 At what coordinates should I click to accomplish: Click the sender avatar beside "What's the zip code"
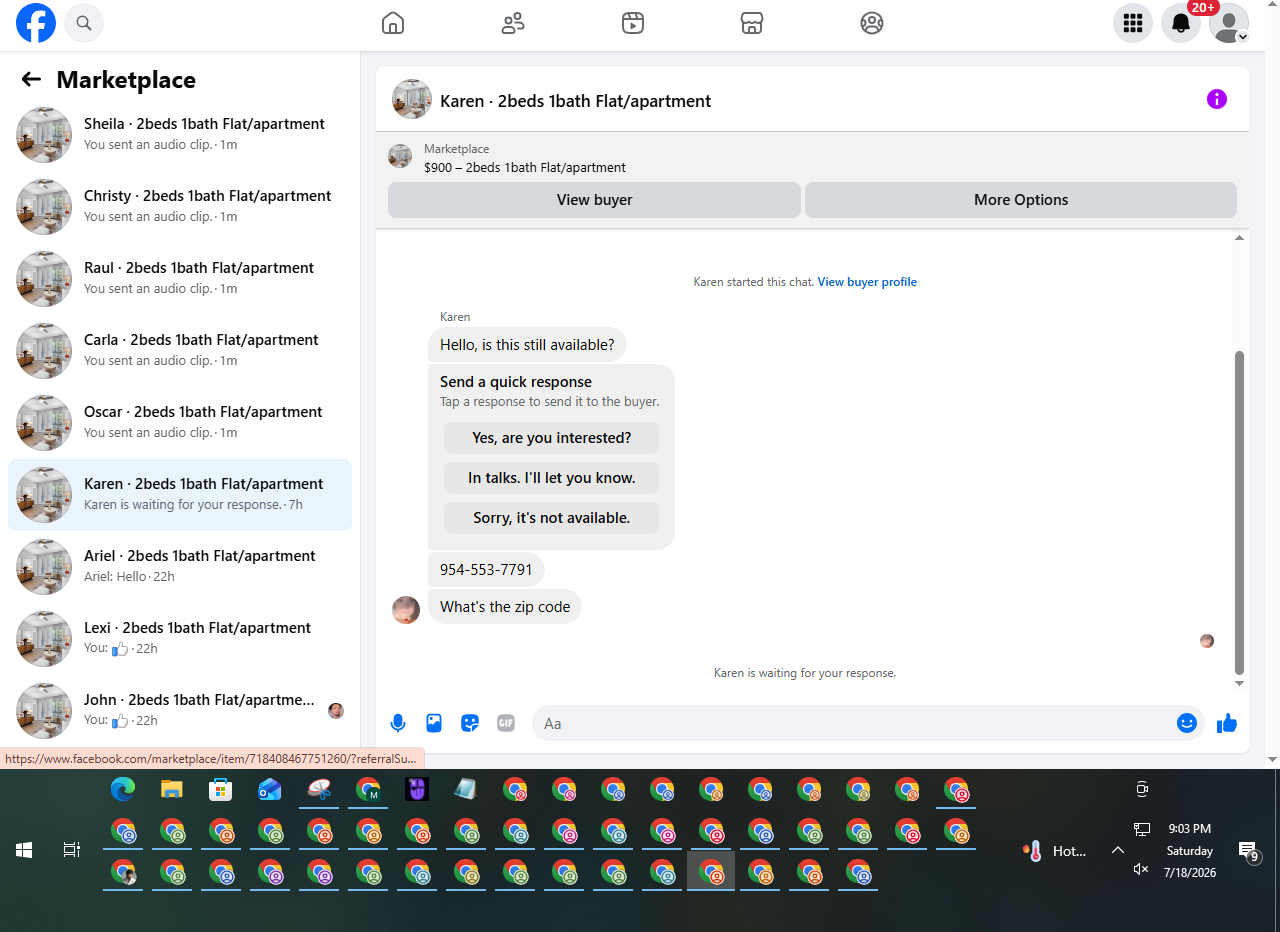point(406,610)
